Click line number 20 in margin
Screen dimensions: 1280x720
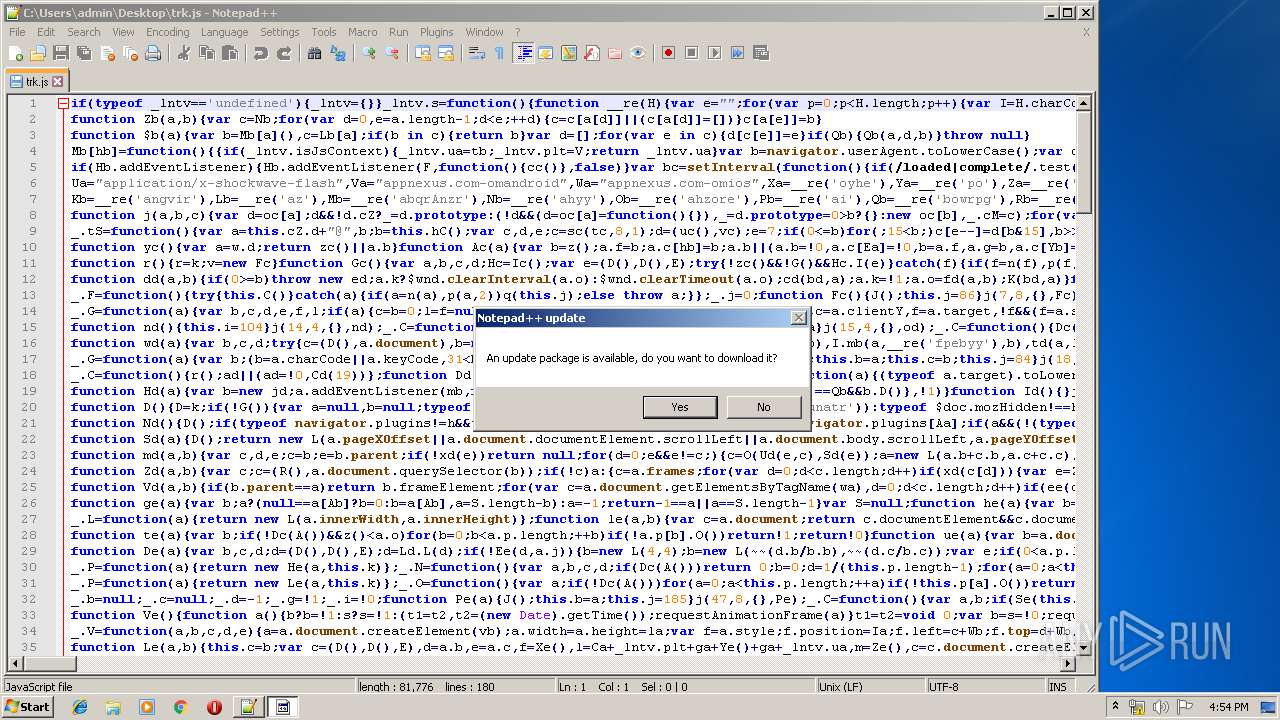29,407
